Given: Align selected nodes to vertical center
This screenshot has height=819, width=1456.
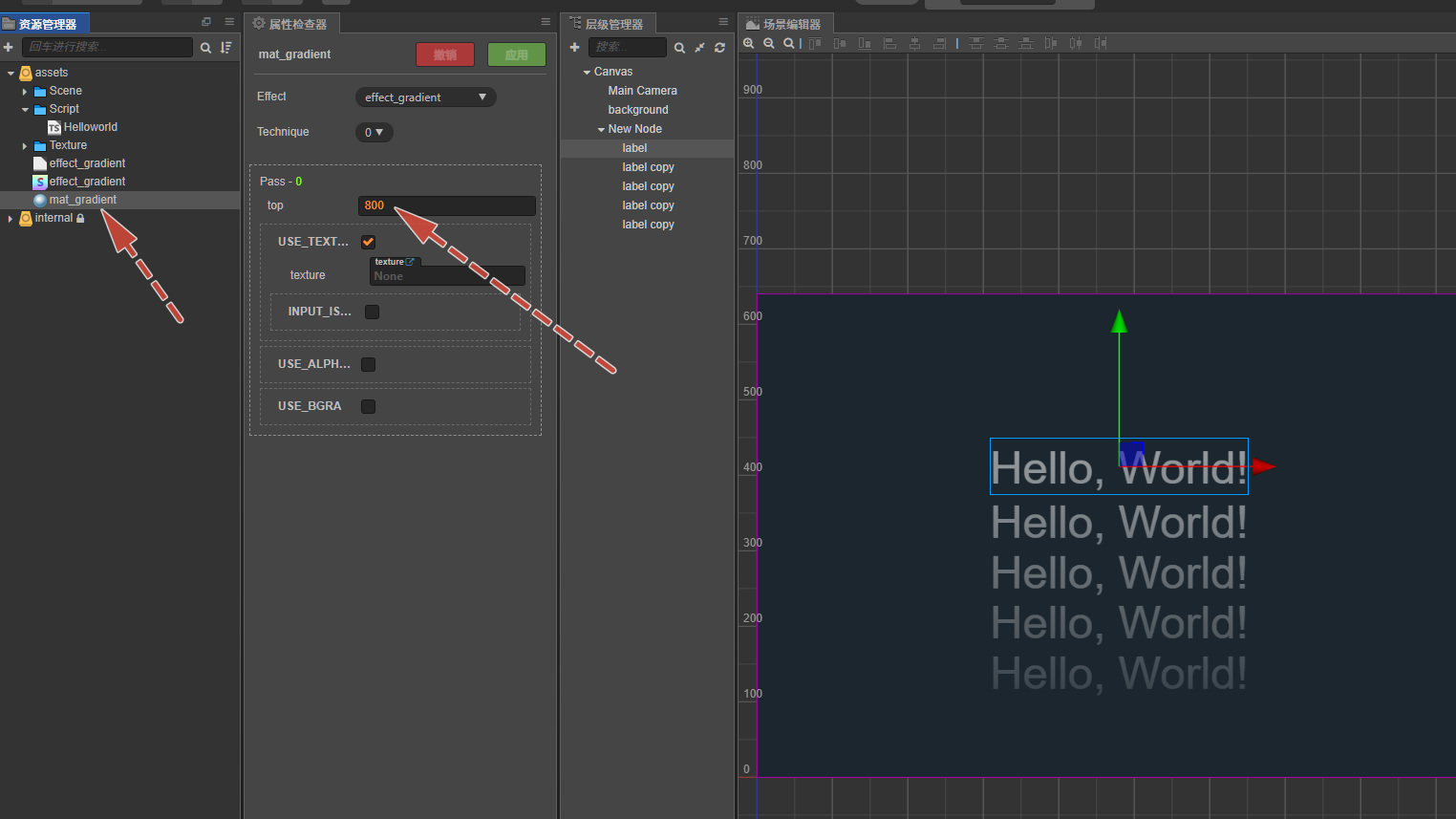Looking at the screenshot, I should [x=840, y=44].
